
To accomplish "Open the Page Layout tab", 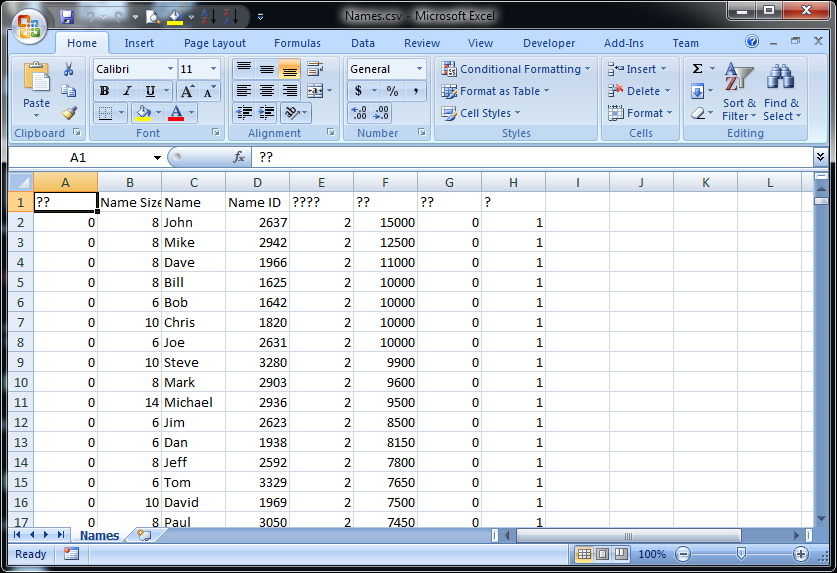I will click(x=215, y=43).
